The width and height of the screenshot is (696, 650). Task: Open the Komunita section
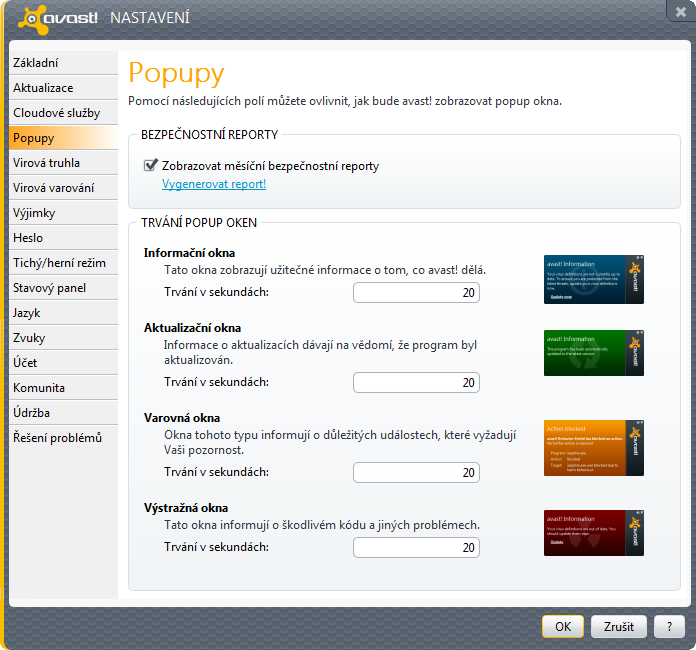click(63, 388)
